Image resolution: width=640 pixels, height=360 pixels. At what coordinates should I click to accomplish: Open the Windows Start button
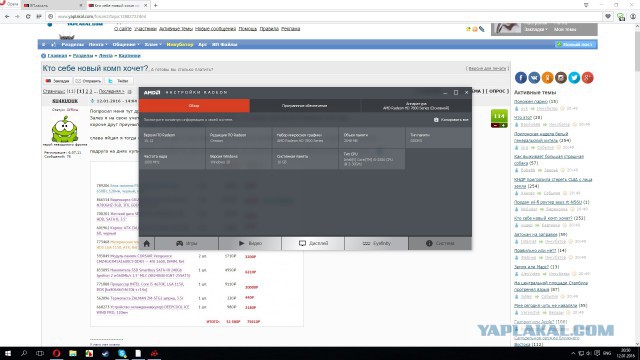coord(7,353)
